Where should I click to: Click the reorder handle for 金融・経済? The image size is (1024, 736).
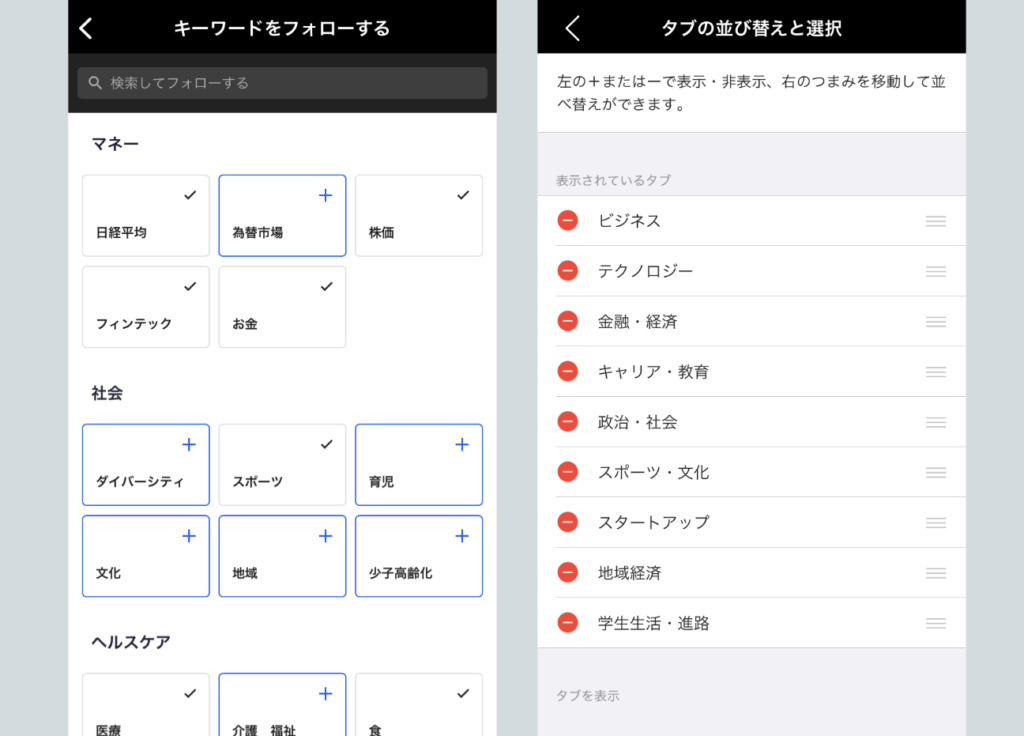tap(936, 322)
